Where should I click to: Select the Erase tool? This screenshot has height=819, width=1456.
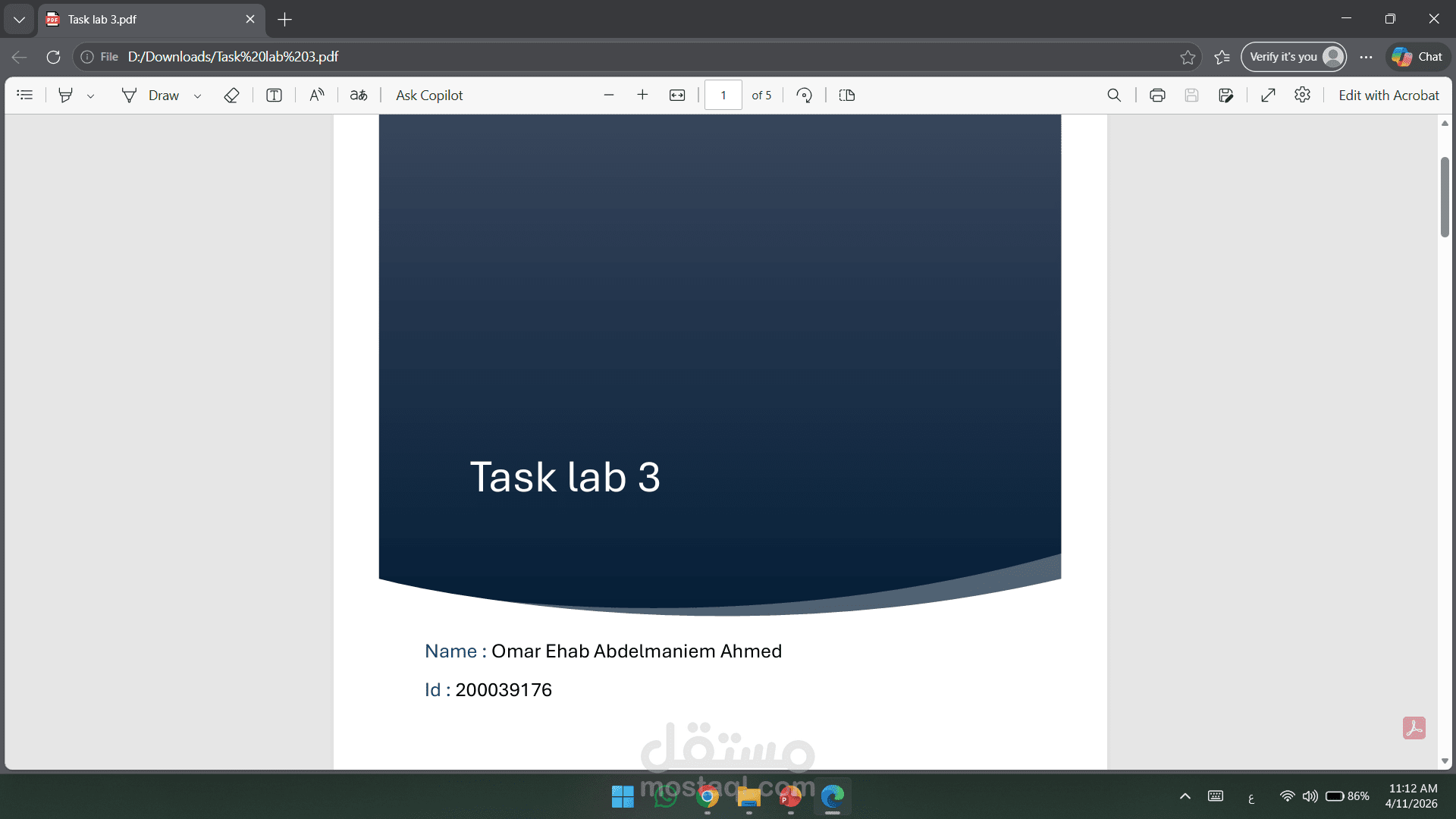point(232,95)
